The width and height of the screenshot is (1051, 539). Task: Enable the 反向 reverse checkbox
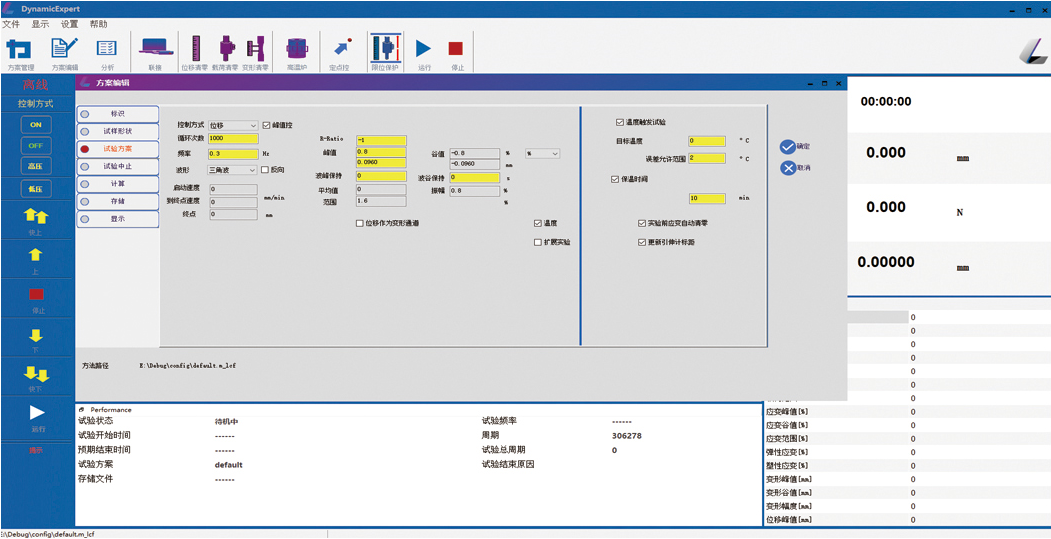click(x=265, y=170)
